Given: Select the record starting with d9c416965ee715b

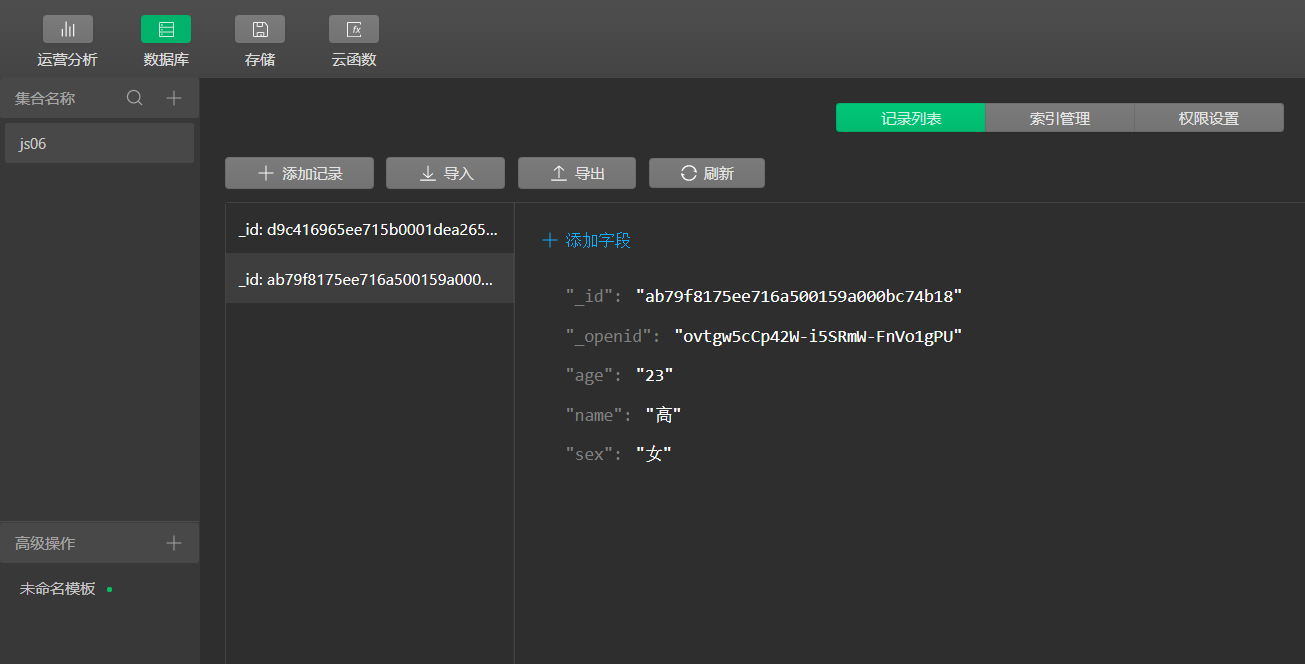Looking at the screenshot, I should pos(370,229).
